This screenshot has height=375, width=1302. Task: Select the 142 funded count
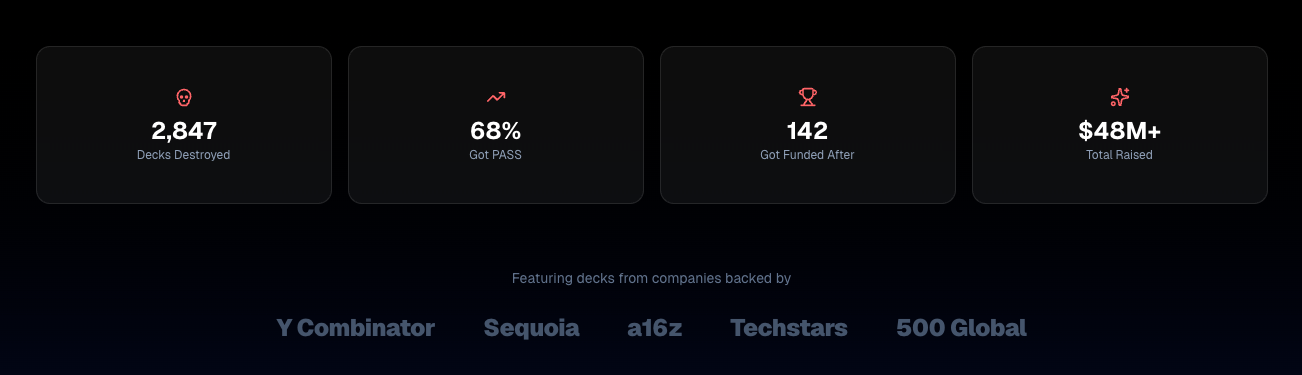pyautogui.click(x=808, y=131)
